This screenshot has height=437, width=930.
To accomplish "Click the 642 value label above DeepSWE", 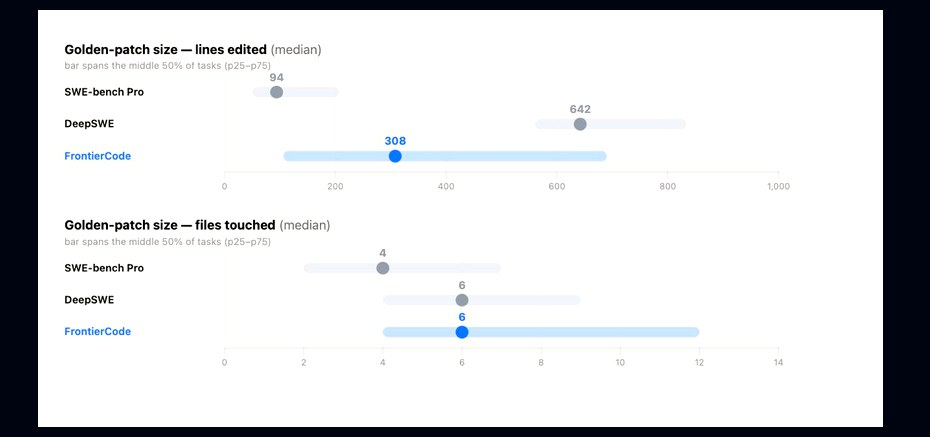I will [x=580, y=109].
